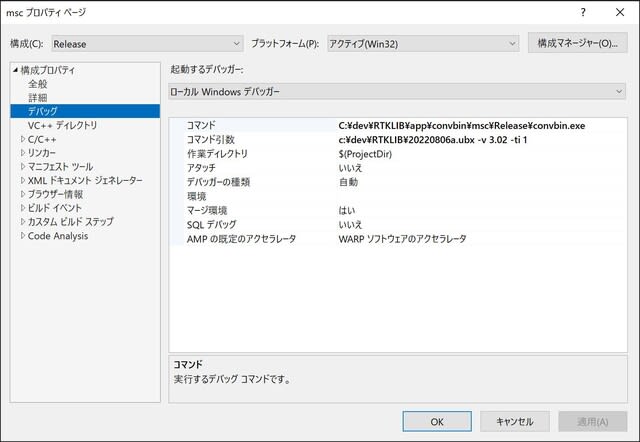640x442 pixels.
Task: Select the カスタム ビルド ステップ label
Action: [x=71, y=222]
